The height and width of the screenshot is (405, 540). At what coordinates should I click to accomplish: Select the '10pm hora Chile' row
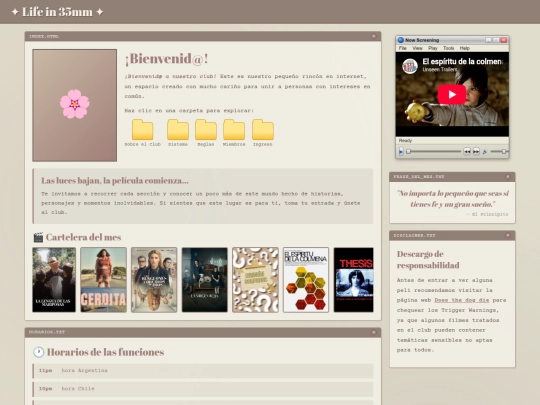tap(203, 389)
